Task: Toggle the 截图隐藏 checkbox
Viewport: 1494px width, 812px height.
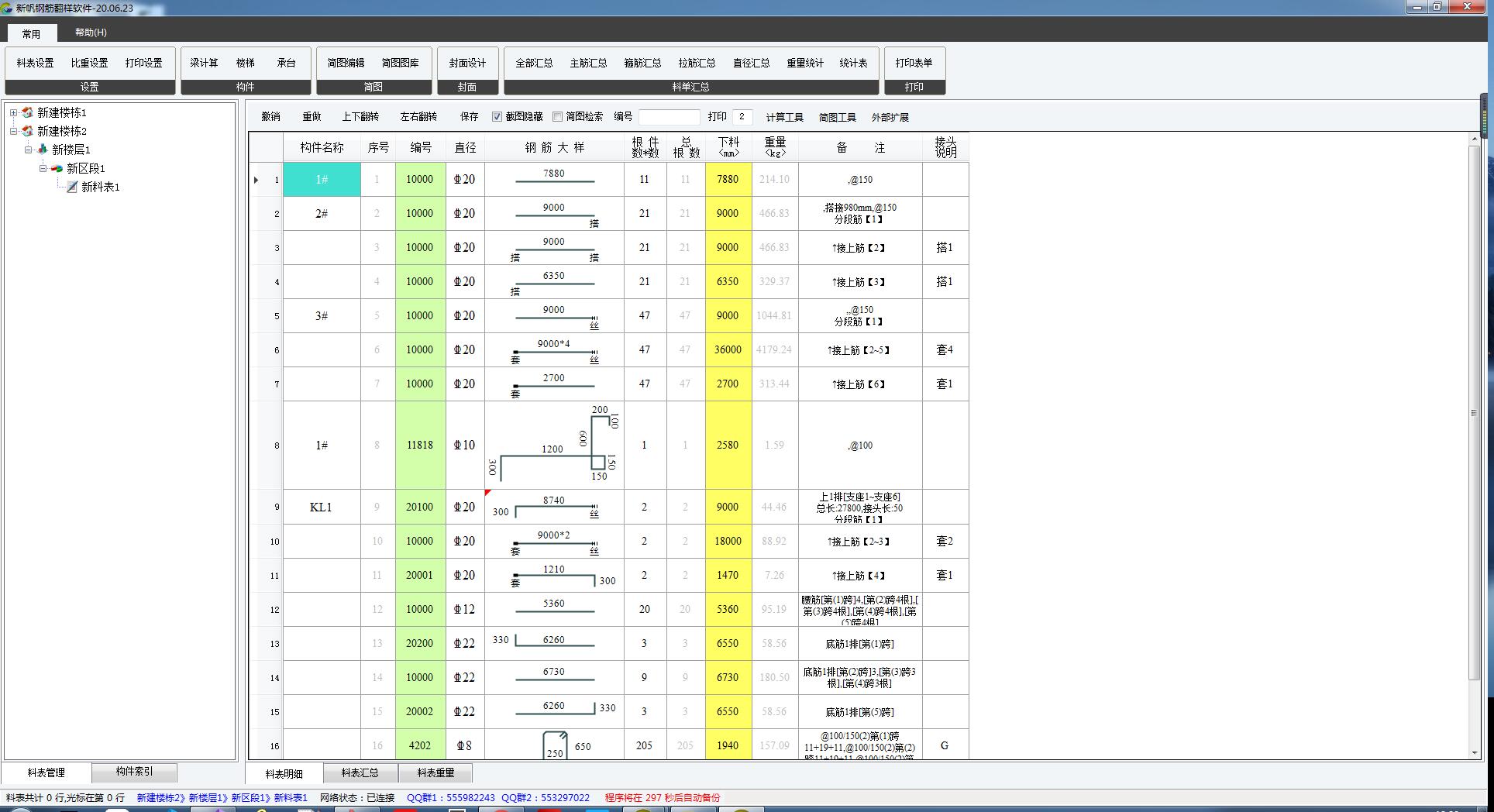Action: (497, 117)
